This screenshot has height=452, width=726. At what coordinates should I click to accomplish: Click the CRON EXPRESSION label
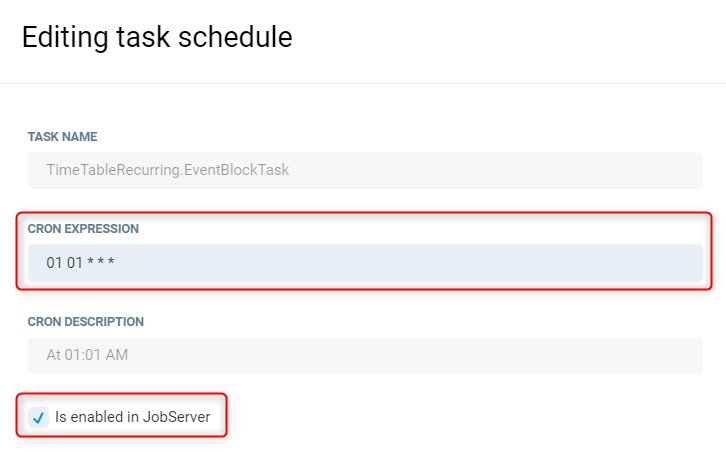click(83, 229)
